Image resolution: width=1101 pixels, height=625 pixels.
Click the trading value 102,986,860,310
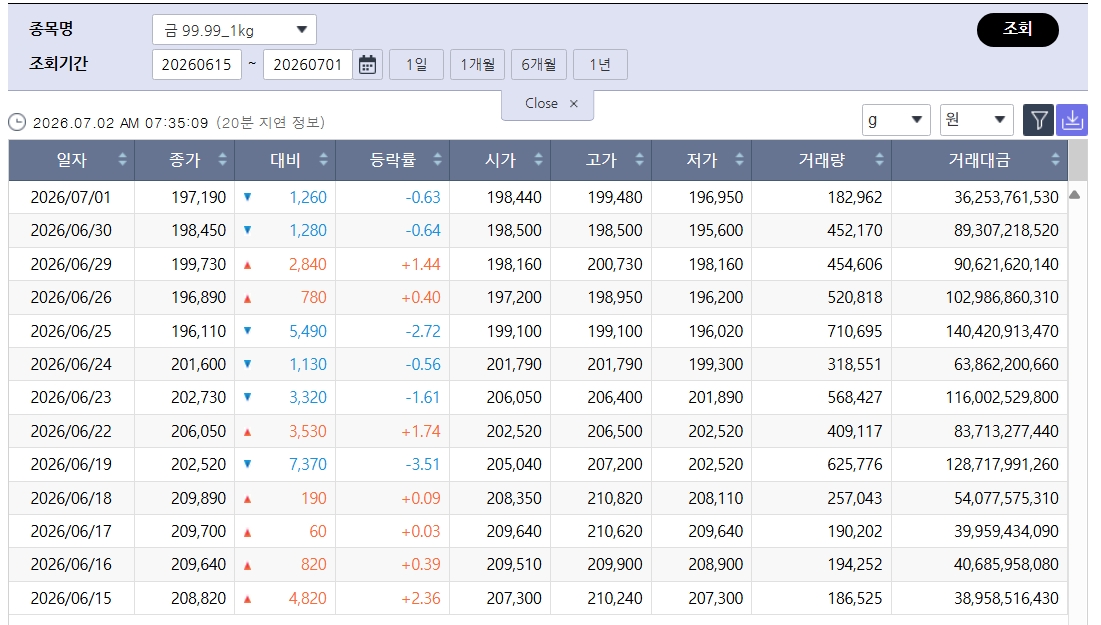pyautogui.click(x=1002, y=298)
